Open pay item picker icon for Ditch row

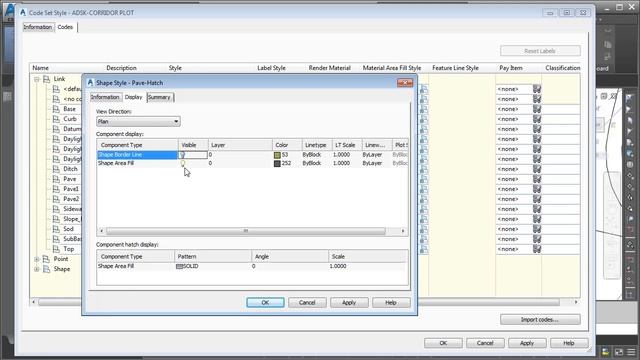pos(537,169)
